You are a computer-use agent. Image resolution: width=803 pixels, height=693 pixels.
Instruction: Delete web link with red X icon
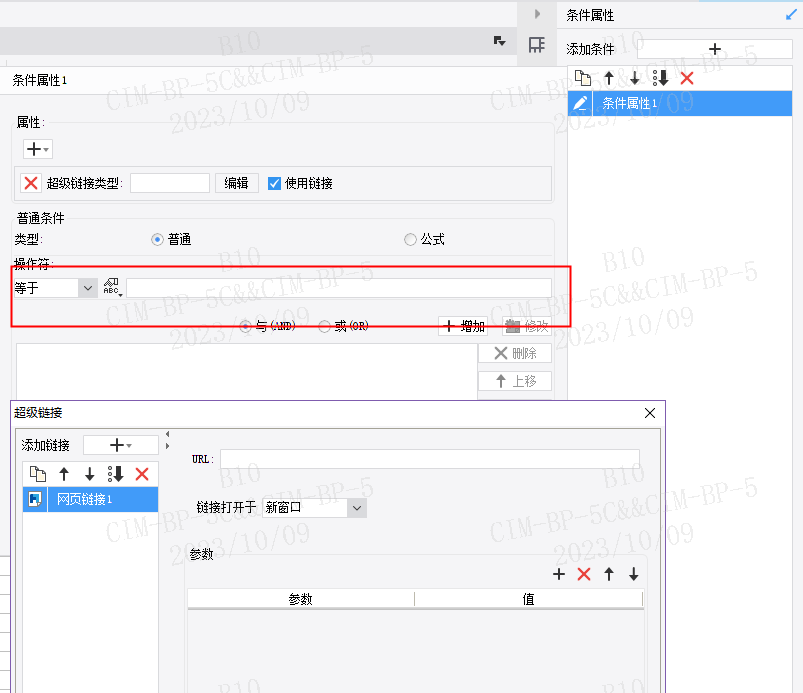[142, 474]
